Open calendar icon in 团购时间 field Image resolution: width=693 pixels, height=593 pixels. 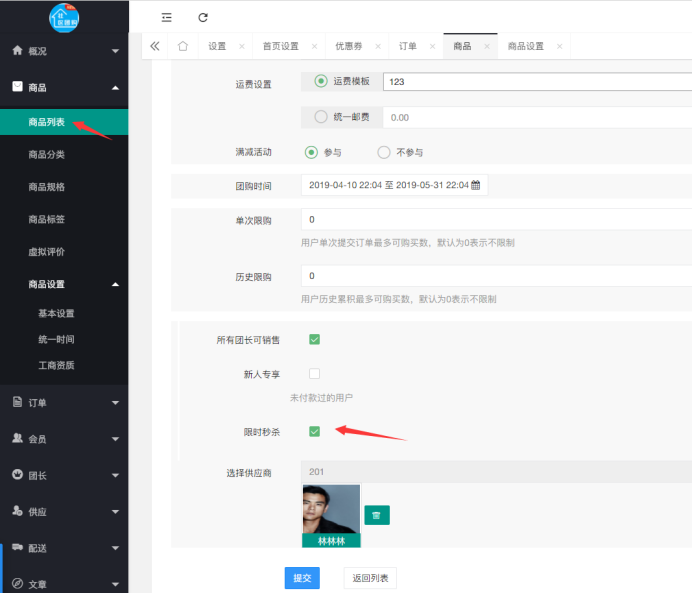pos(476,185)
